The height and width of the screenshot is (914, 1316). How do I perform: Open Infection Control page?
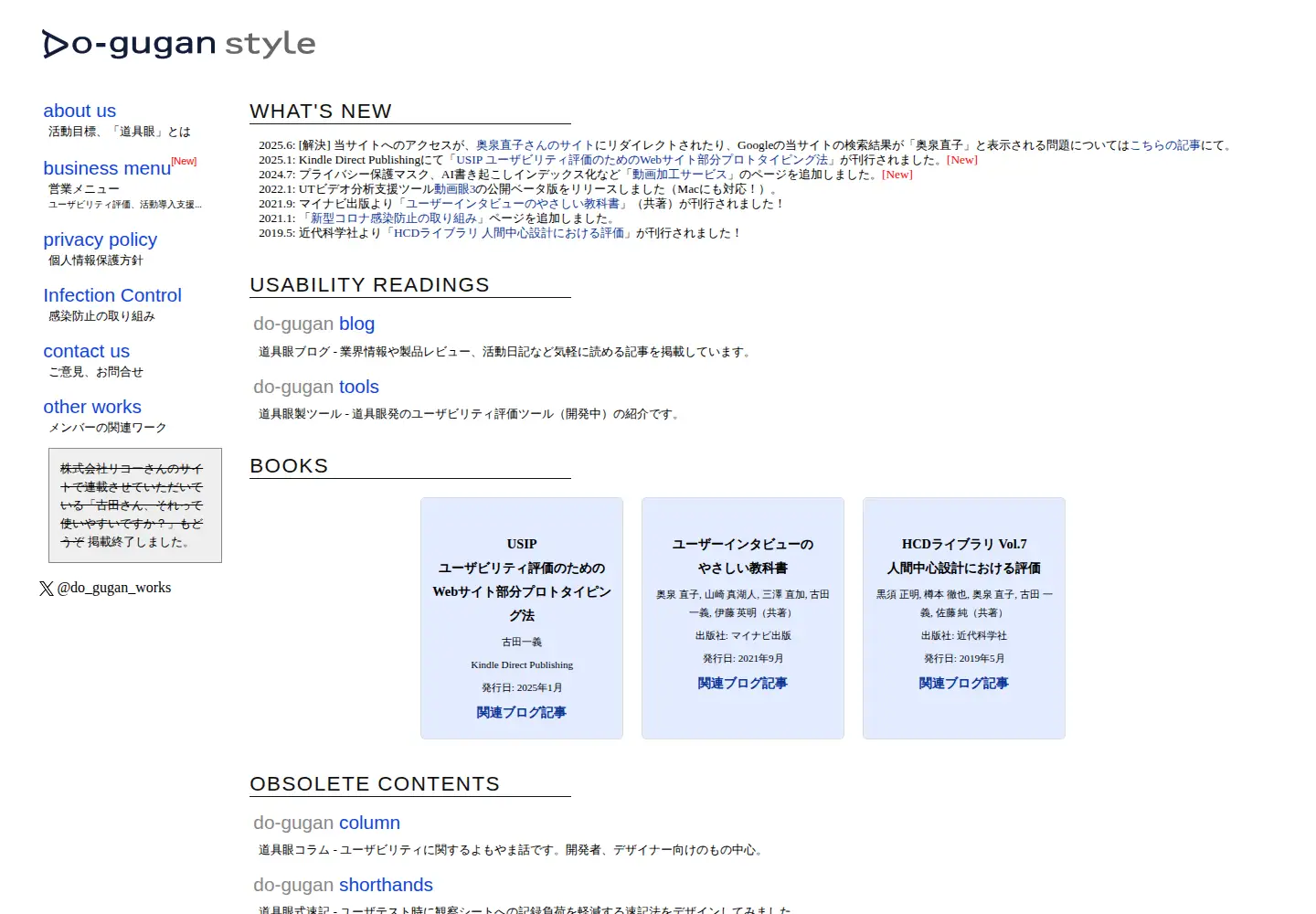coord(112,295)
